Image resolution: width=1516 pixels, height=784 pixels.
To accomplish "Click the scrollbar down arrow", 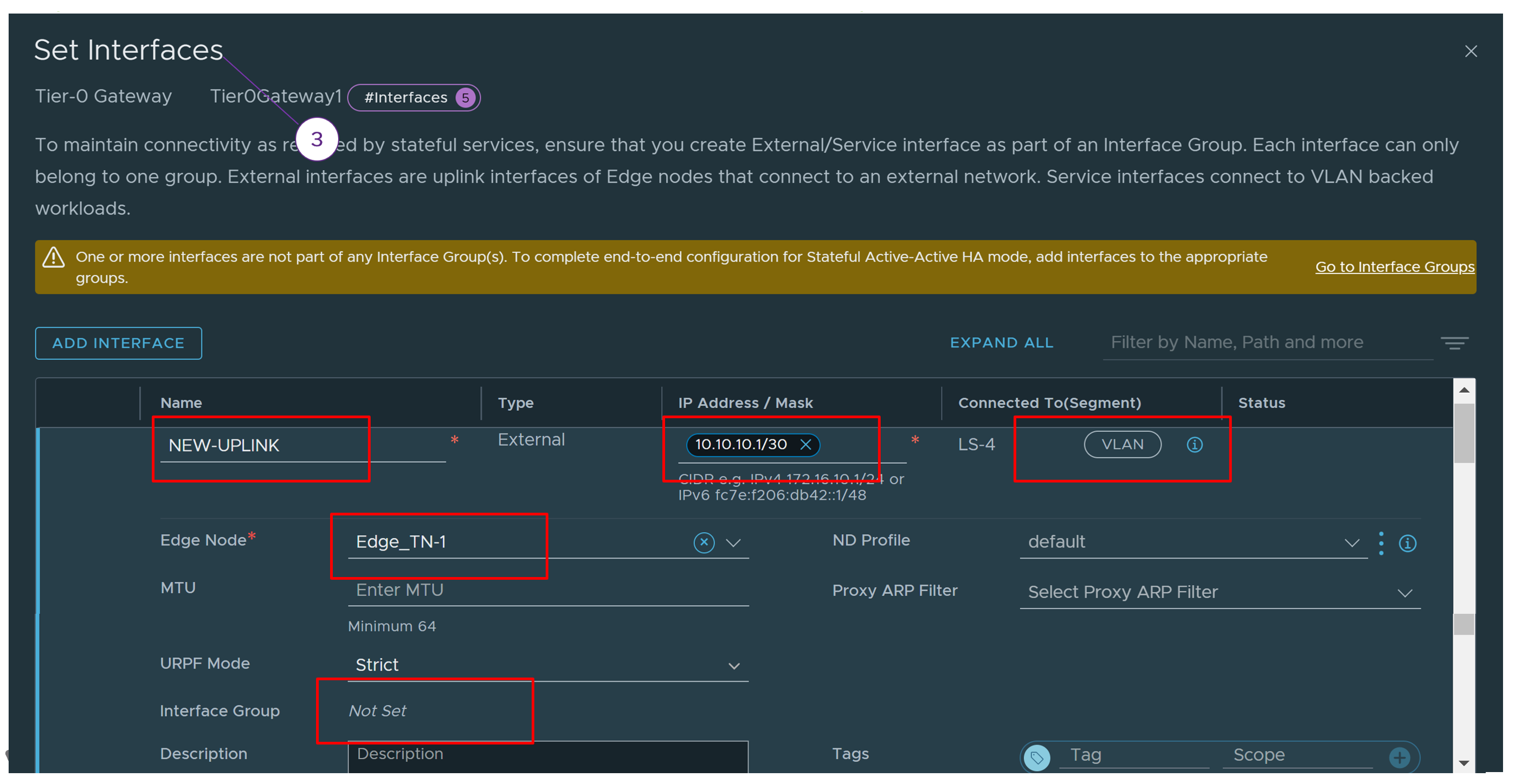I will point(1463,763).
